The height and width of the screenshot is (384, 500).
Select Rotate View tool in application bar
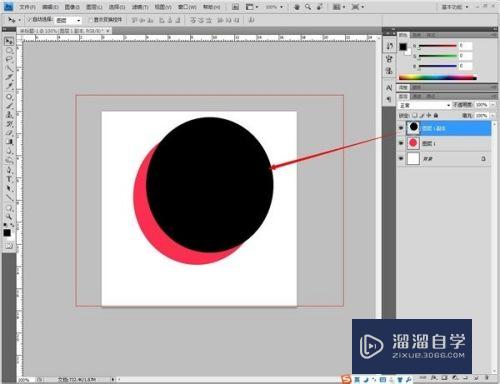point(319,7)
